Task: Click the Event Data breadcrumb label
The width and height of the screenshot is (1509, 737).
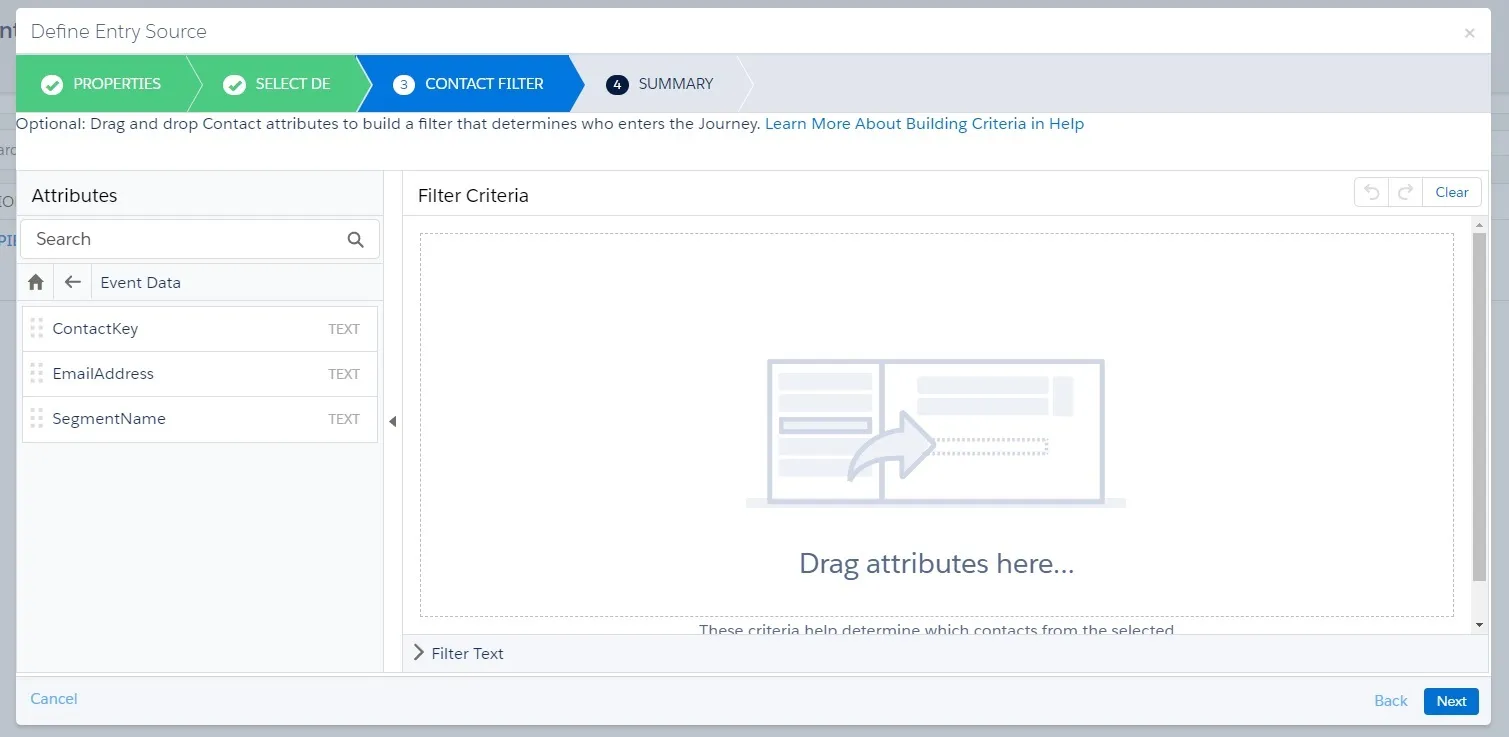Action: (140, 282)
